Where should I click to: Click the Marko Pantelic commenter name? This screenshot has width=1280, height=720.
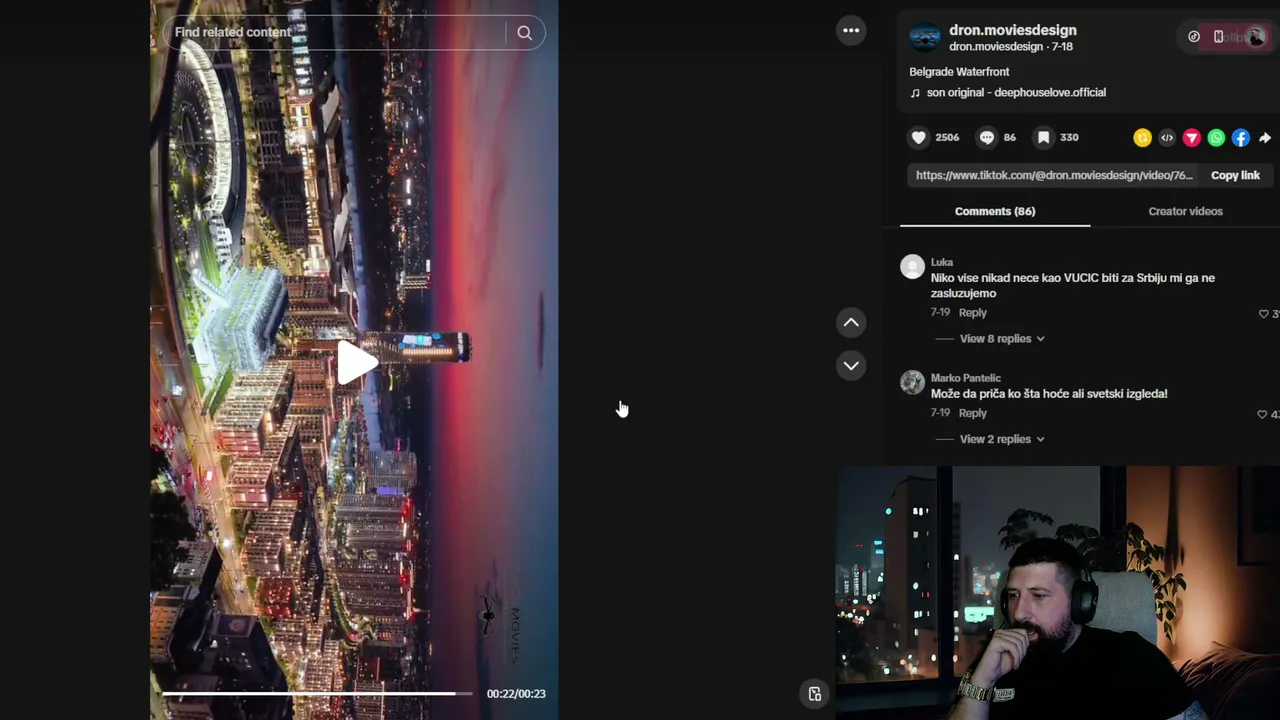coord(966,378)
